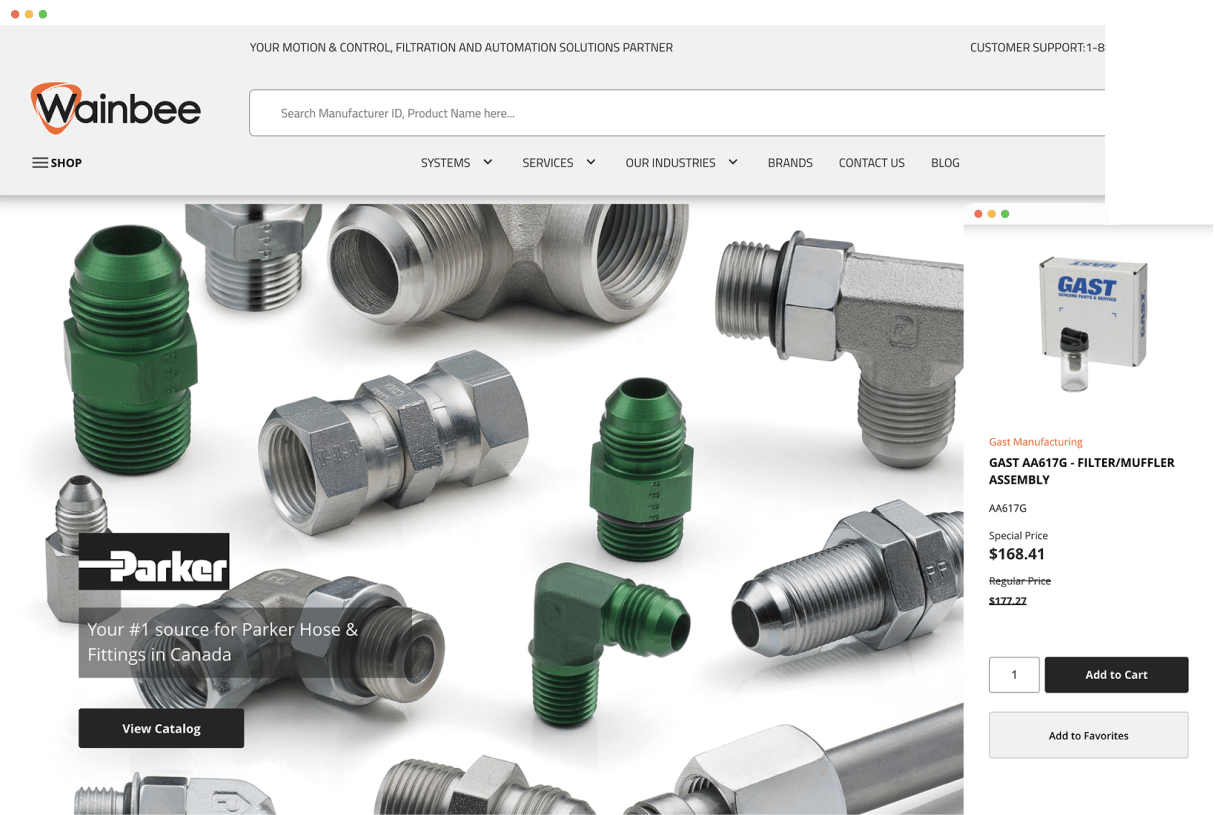Screen dimensions: 1215x815
Task: Click the quantity field showing 1
Action: (1014, 675)
